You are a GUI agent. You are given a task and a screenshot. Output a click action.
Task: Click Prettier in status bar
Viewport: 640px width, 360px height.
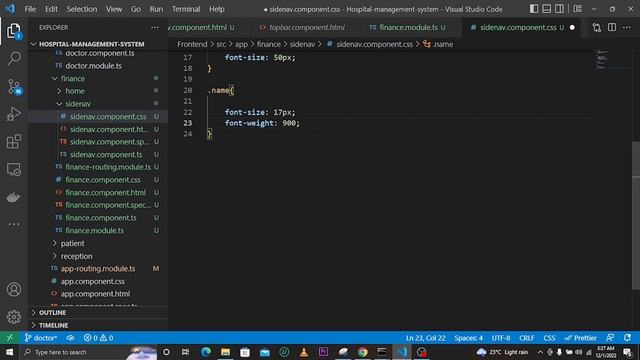pyautogui.click(x=580, y=338)
